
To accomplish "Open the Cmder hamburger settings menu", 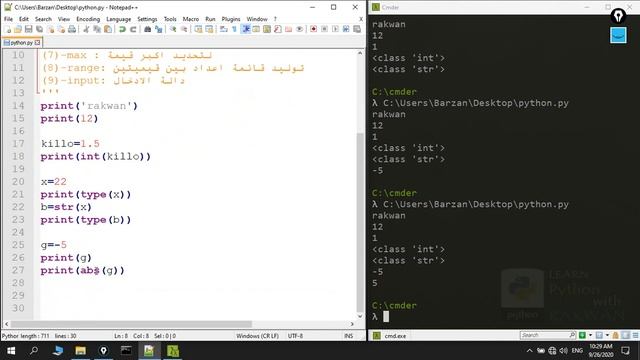I will coord(635,336).
